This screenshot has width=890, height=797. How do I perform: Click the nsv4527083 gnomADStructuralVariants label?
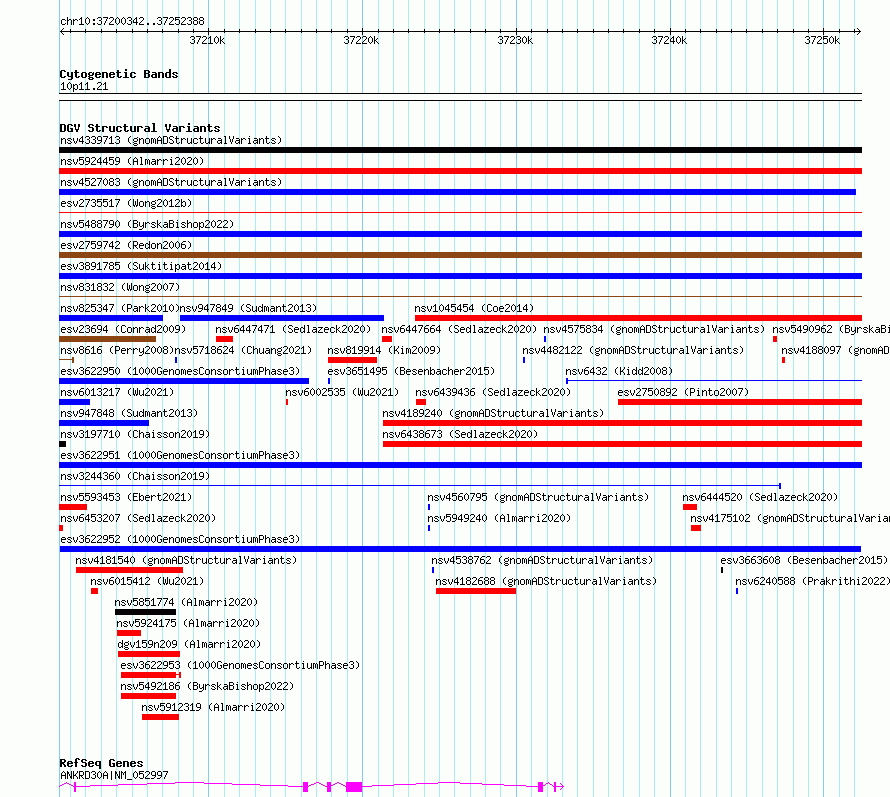(171, 182)
